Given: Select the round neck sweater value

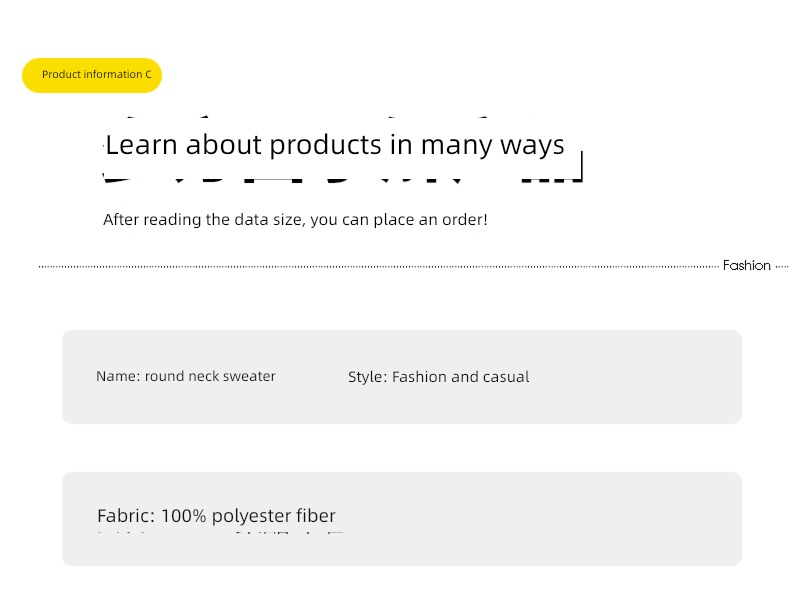Looking at the screenshot, I should (210, 376).
